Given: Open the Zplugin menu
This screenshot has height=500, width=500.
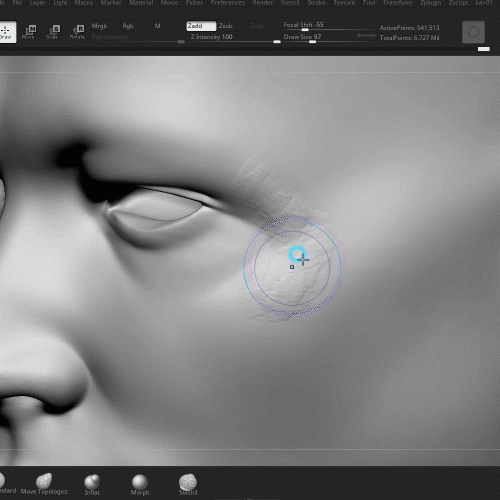Looking at the screenshot, I should click(x=431, y=3).
